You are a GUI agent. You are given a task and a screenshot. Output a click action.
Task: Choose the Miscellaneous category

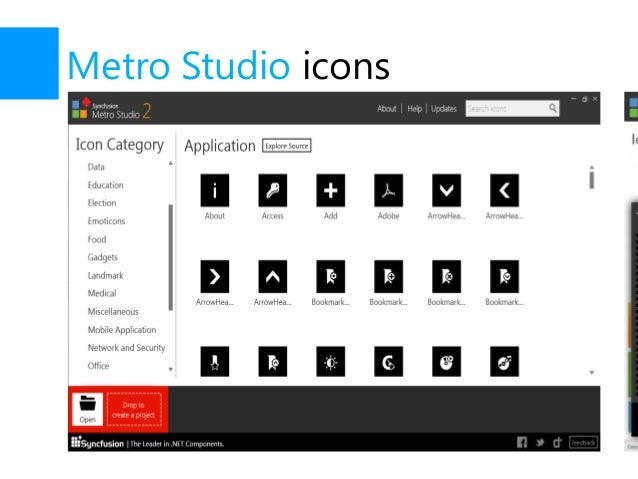pos(113,312)
